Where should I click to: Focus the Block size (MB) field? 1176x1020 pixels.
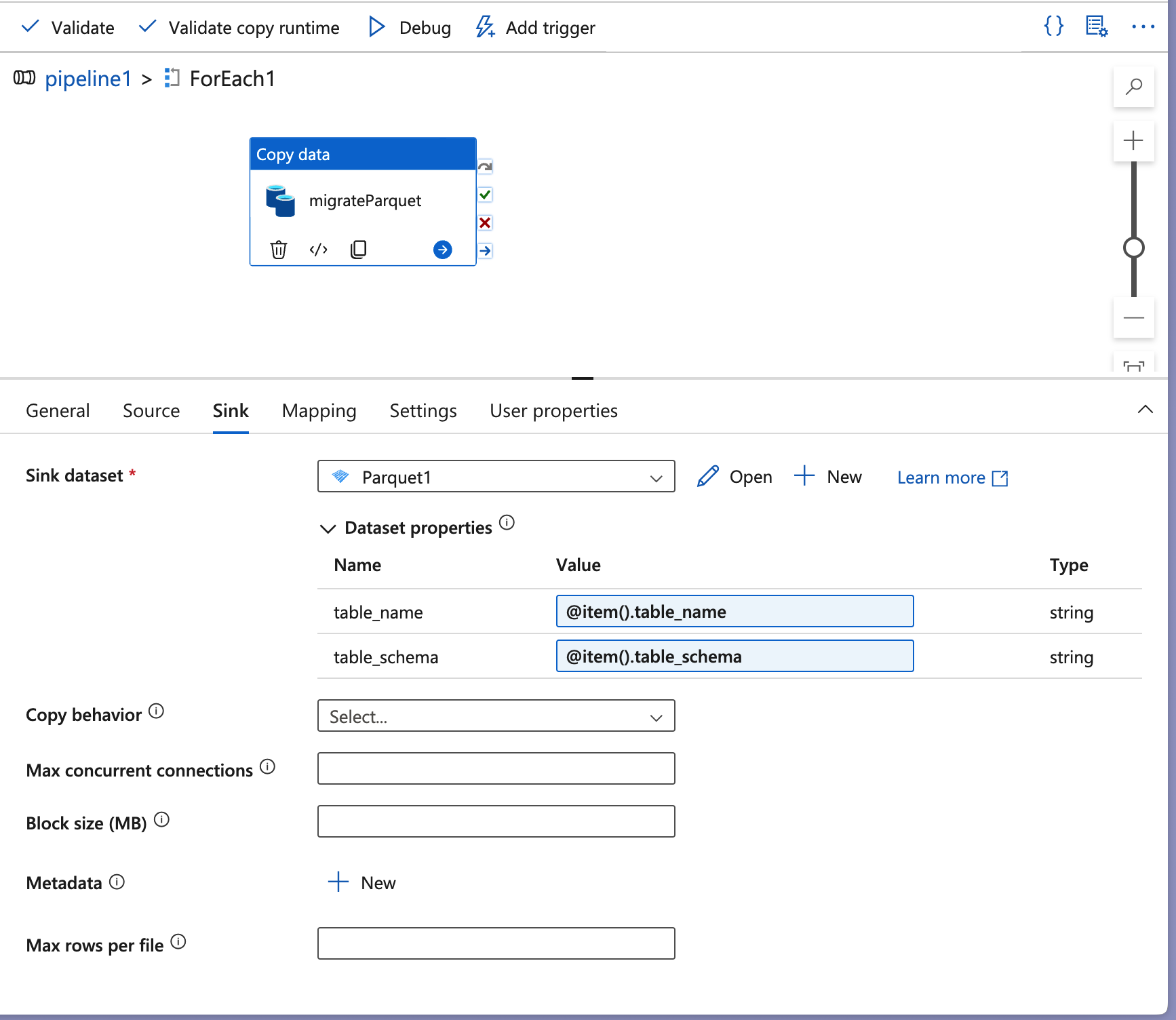[496, 822]
